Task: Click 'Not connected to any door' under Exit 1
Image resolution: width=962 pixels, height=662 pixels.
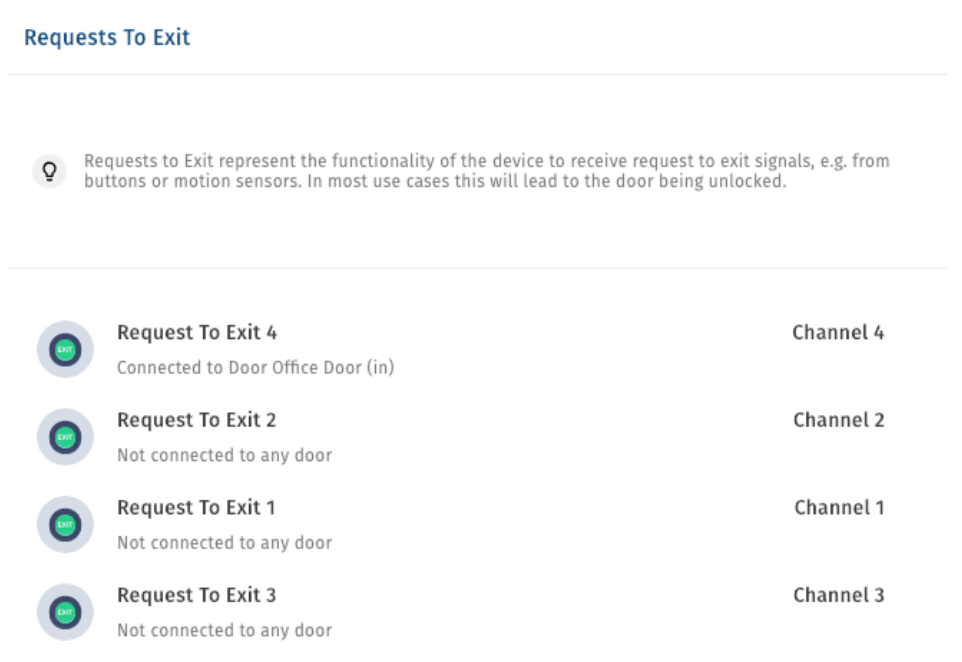Action: point(225,543)
